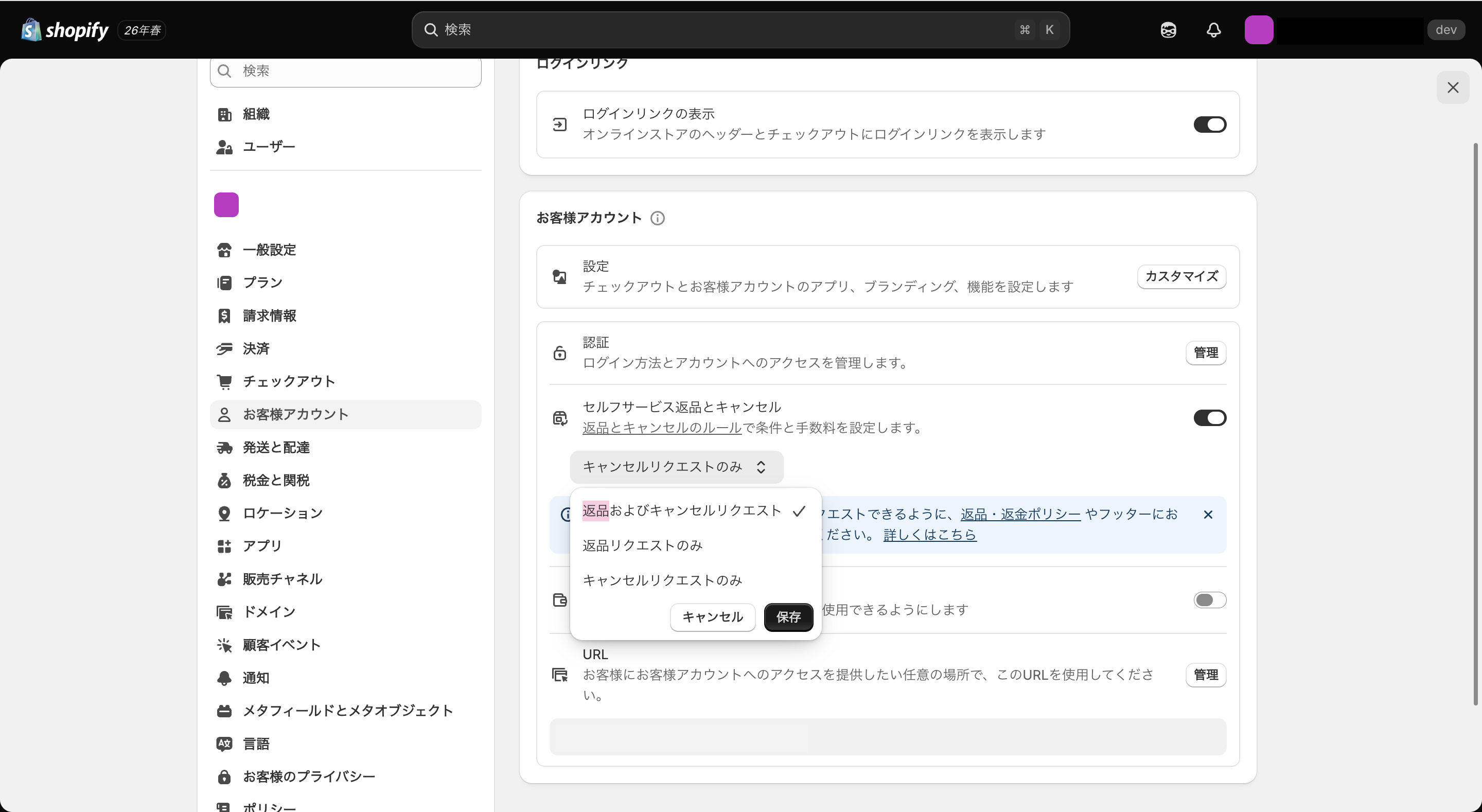
Task: Click the アプリ grid icon
Action: click(224, 546)
